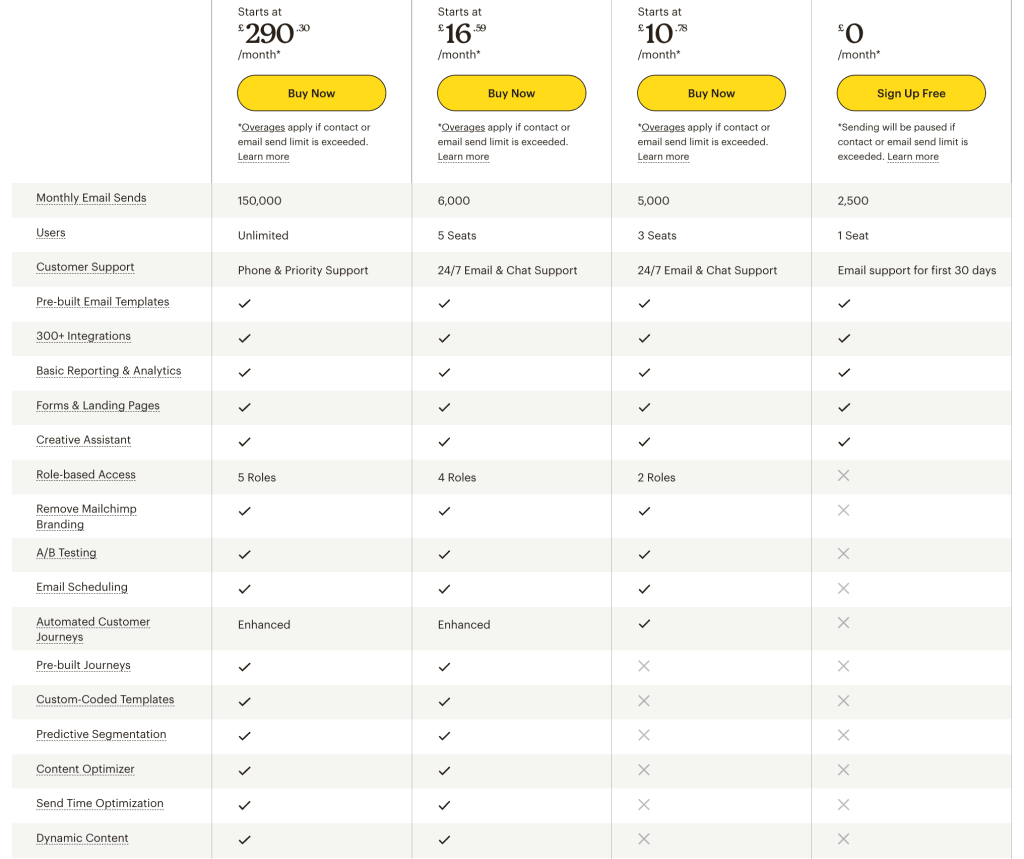Screen dimensions: 1024x859
Task: Open Learn more link in the free plan note
Action: tap(913, 157)
